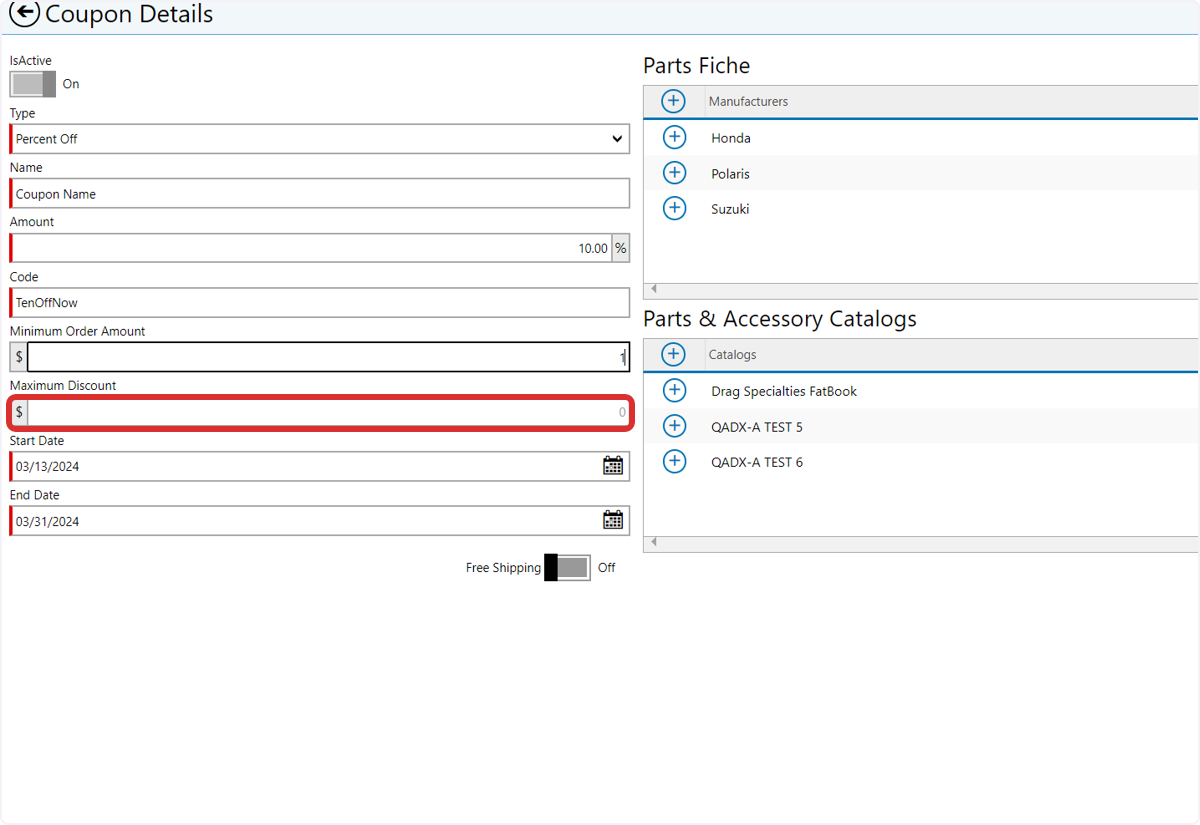This screenshot has height=825, width=1200.
Task: Add the Honda manufacturer with its plus icon
Action: click(675, 137)
